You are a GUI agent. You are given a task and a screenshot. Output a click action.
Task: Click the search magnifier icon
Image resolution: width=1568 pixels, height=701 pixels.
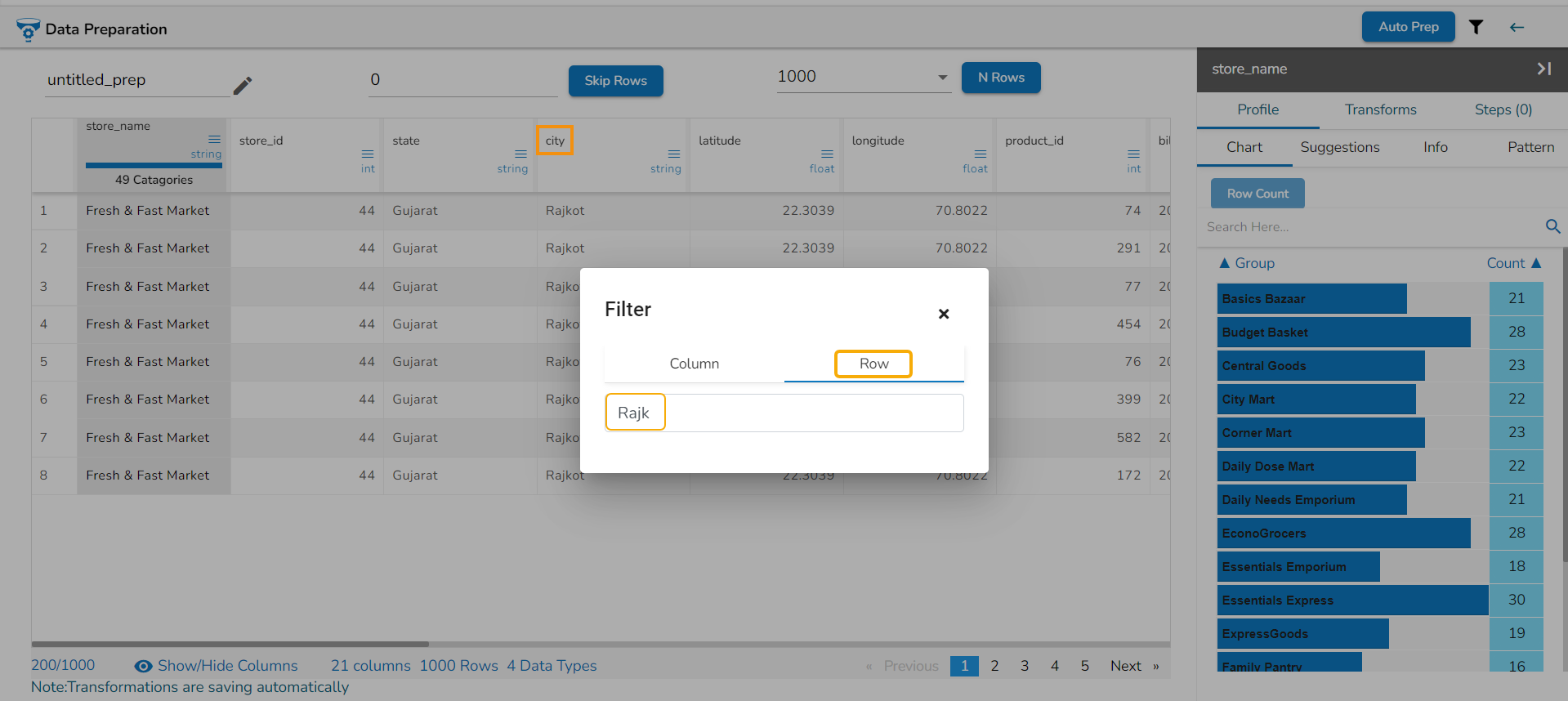(1552, 226)
